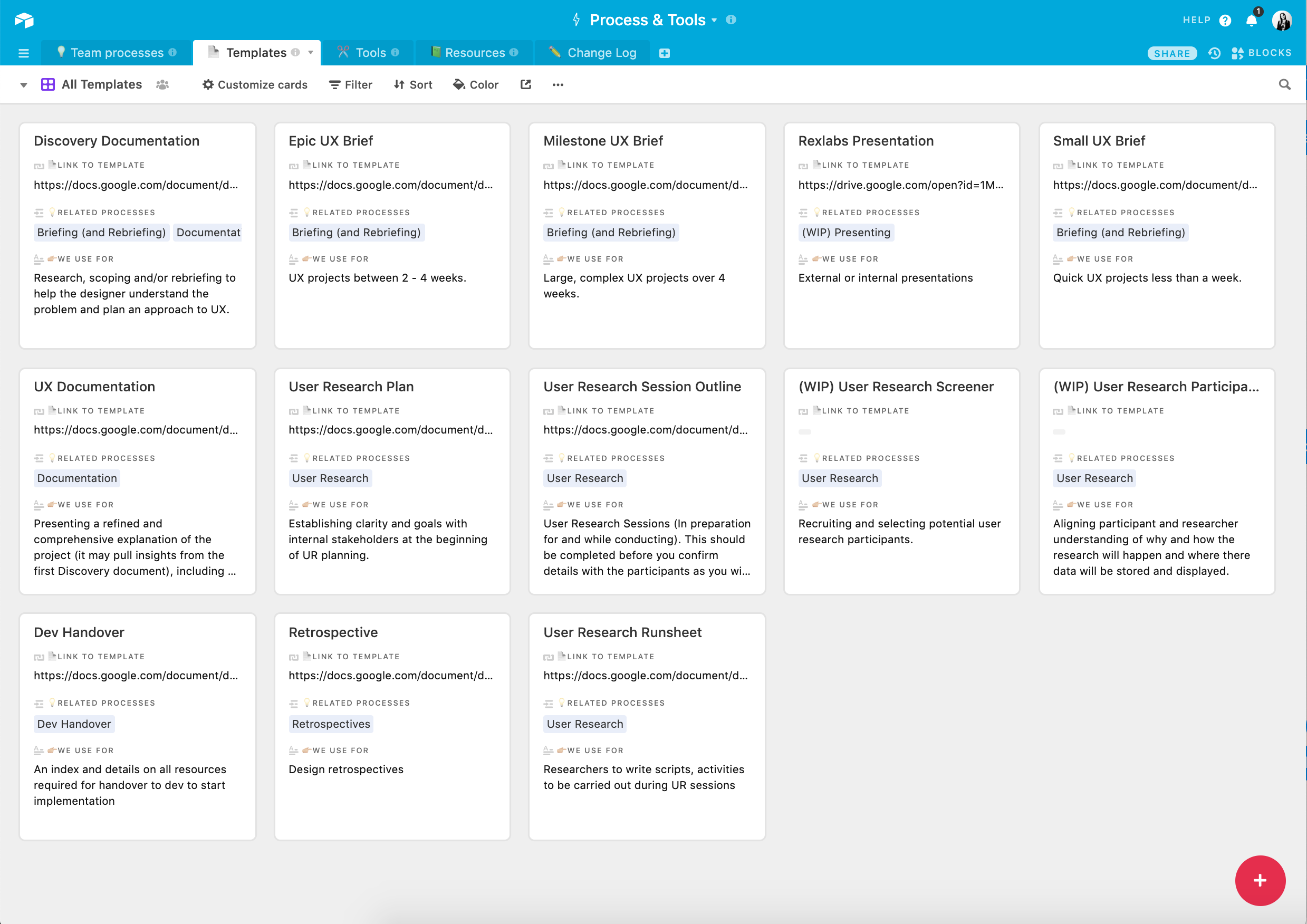
Task: Click the notifications bell icon
Action: point(1251,20)
